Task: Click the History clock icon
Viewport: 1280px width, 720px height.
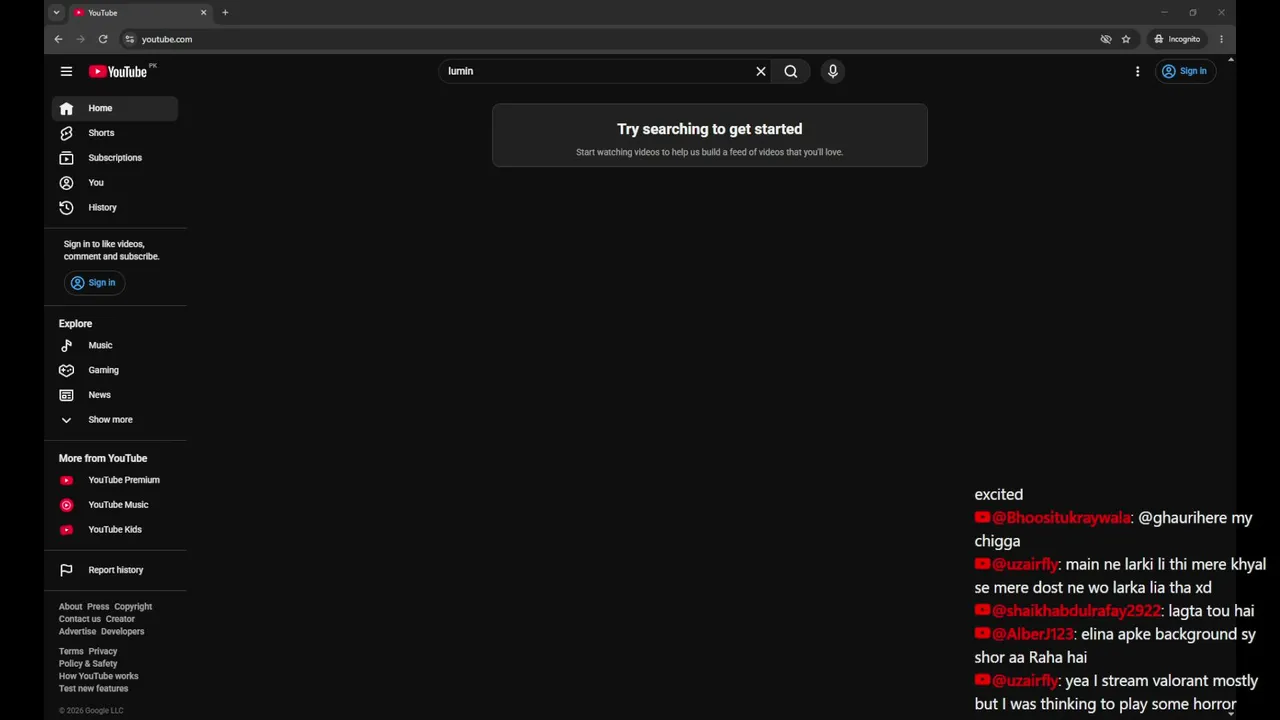Action: click(66, 208)
